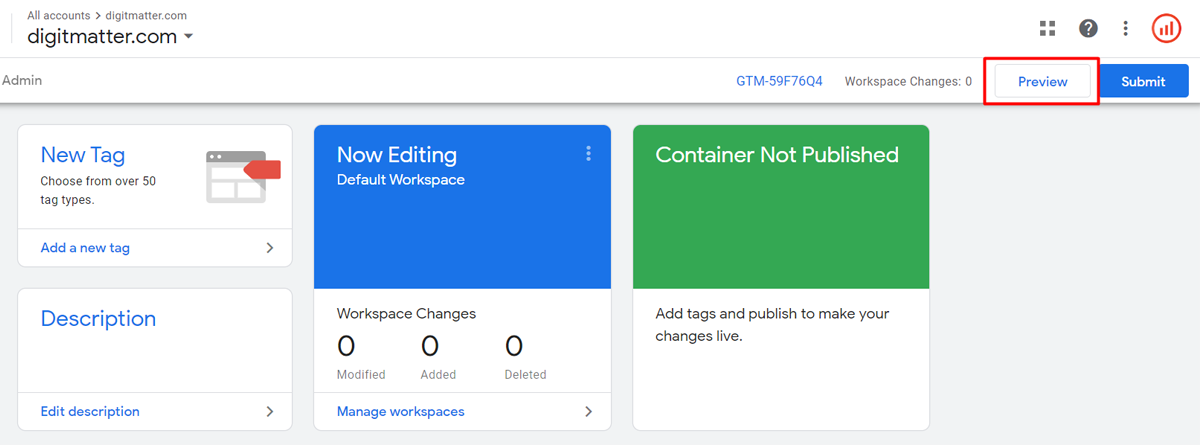
Task: Click the New Tag heading
Action: point(82,155)
